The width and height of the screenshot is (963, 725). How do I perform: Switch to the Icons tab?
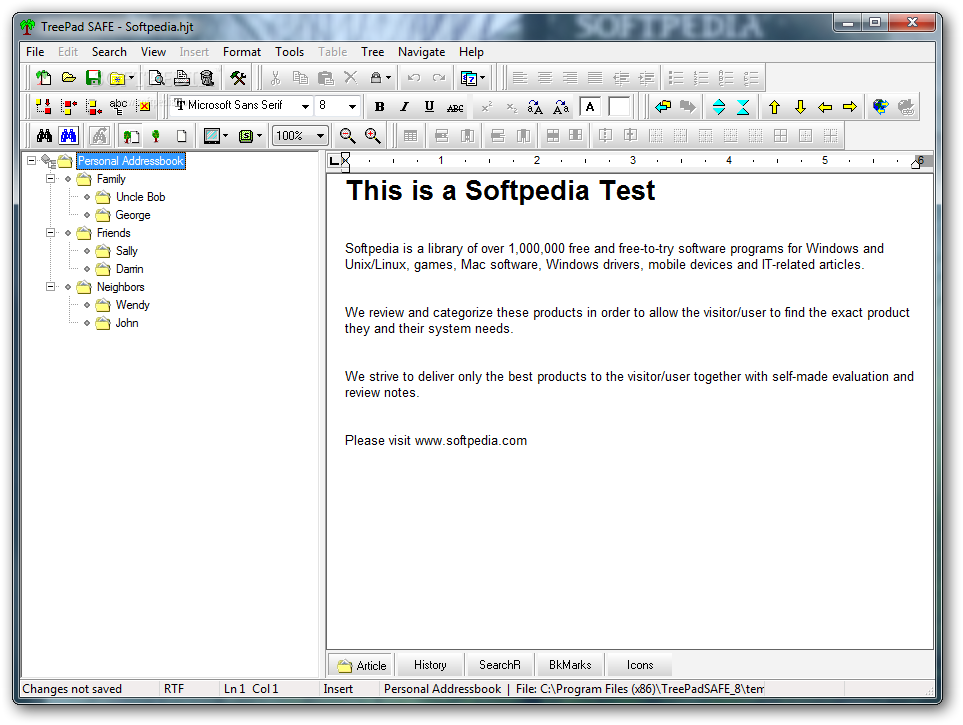point(639,665)
